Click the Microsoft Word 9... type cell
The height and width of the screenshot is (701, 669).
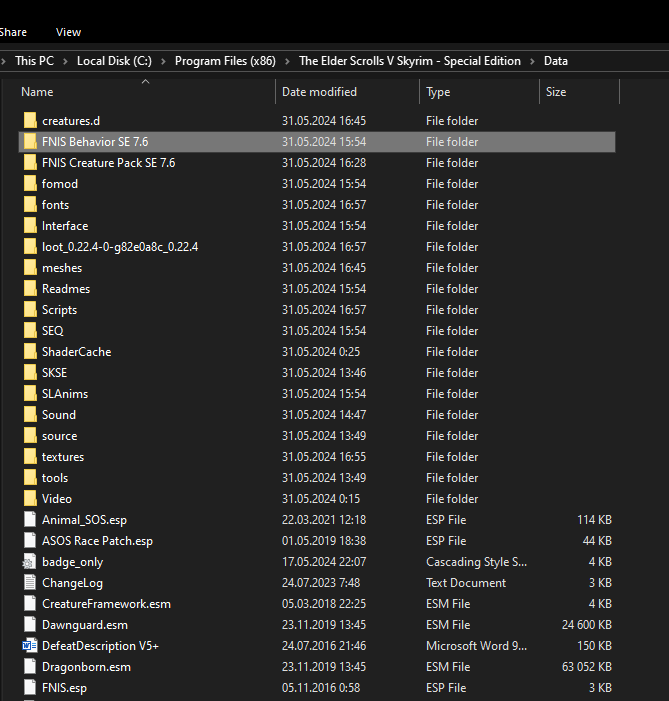pos(476,646)
